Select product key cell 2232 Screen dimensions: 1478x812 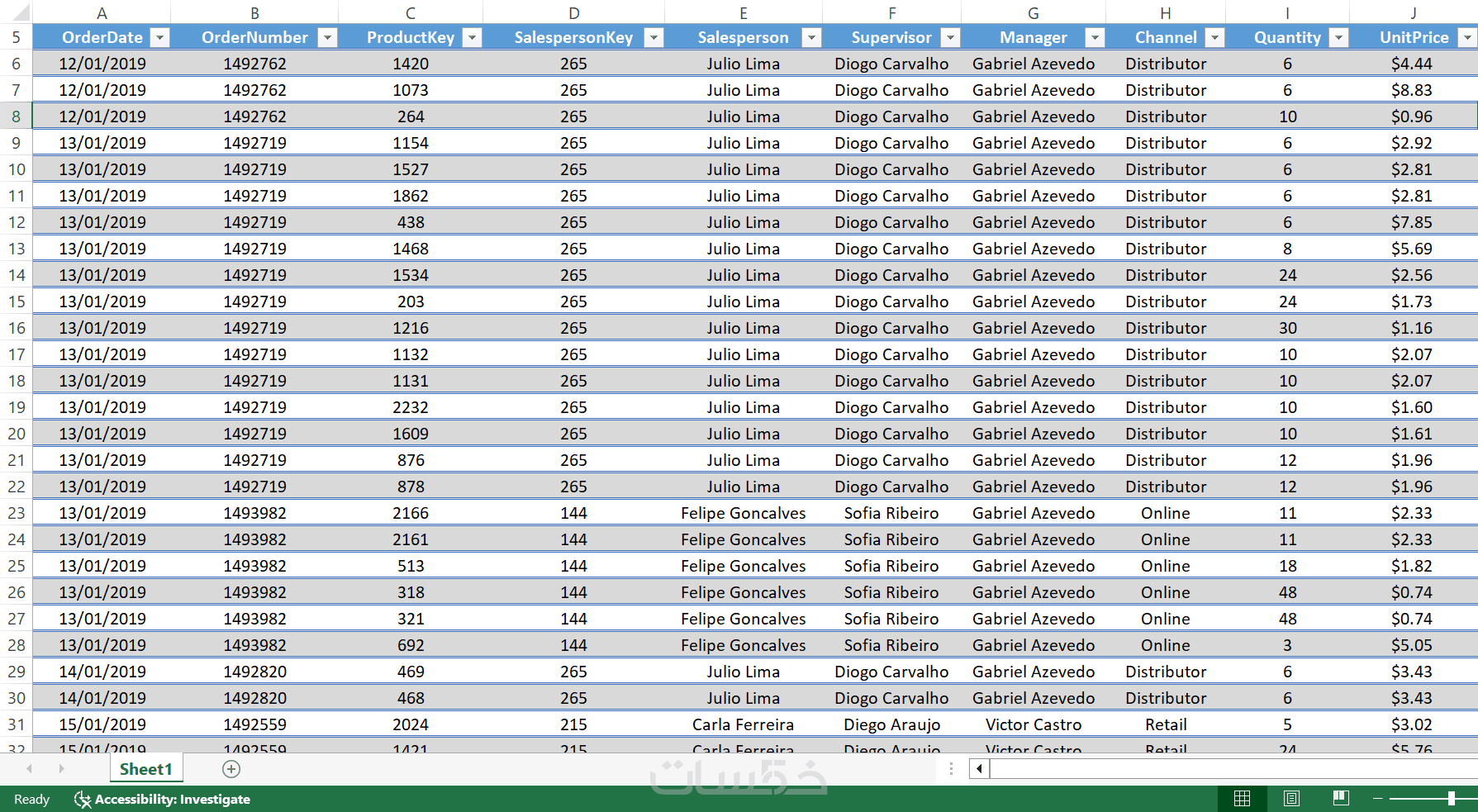411,407
